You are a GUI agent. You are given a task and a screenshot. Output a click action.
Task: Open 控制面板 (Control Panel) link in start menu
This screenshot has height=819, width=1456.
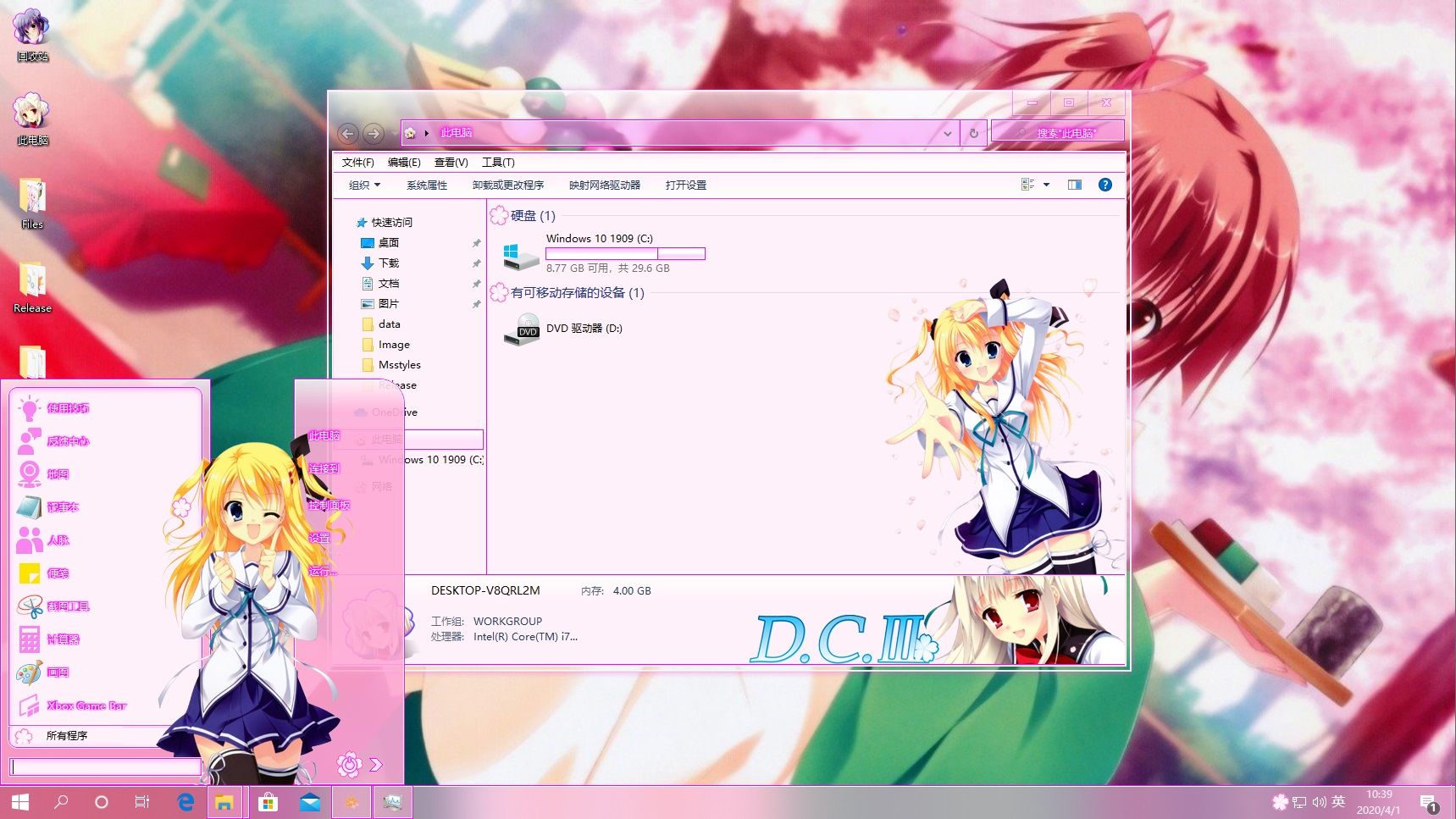(x=329, y=506)
